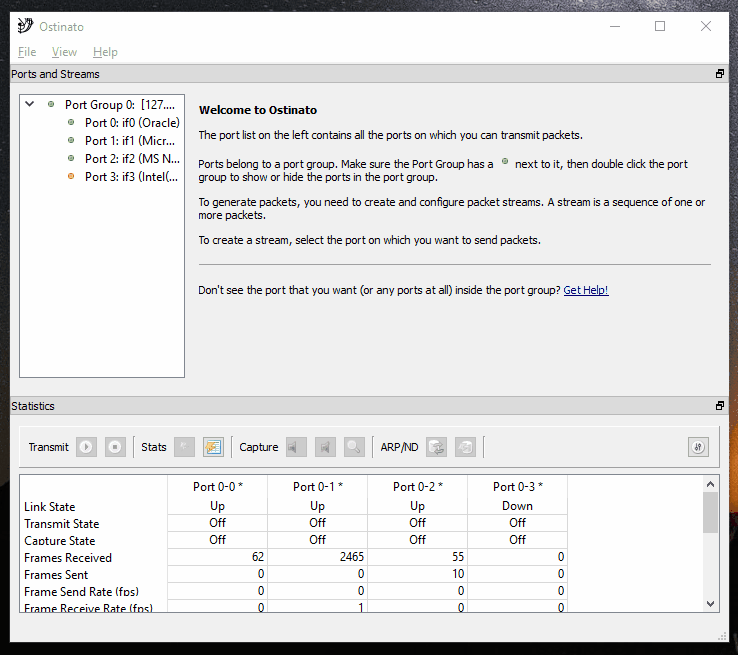Viewport: 738px width, 655px height.
Task: View captured packets magnifier icon
Action: point(354,447)
